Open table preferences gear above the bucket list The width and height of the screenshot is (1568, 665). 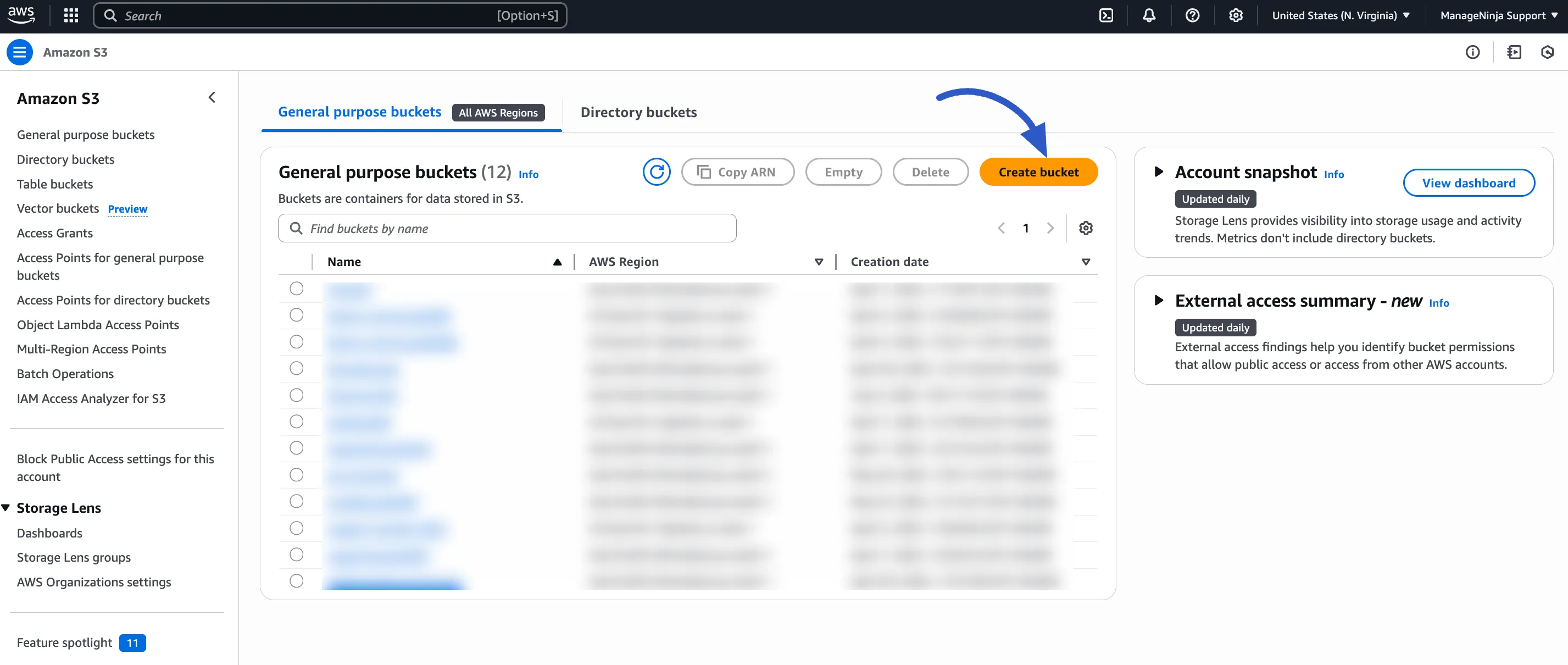click(1086, 228)
